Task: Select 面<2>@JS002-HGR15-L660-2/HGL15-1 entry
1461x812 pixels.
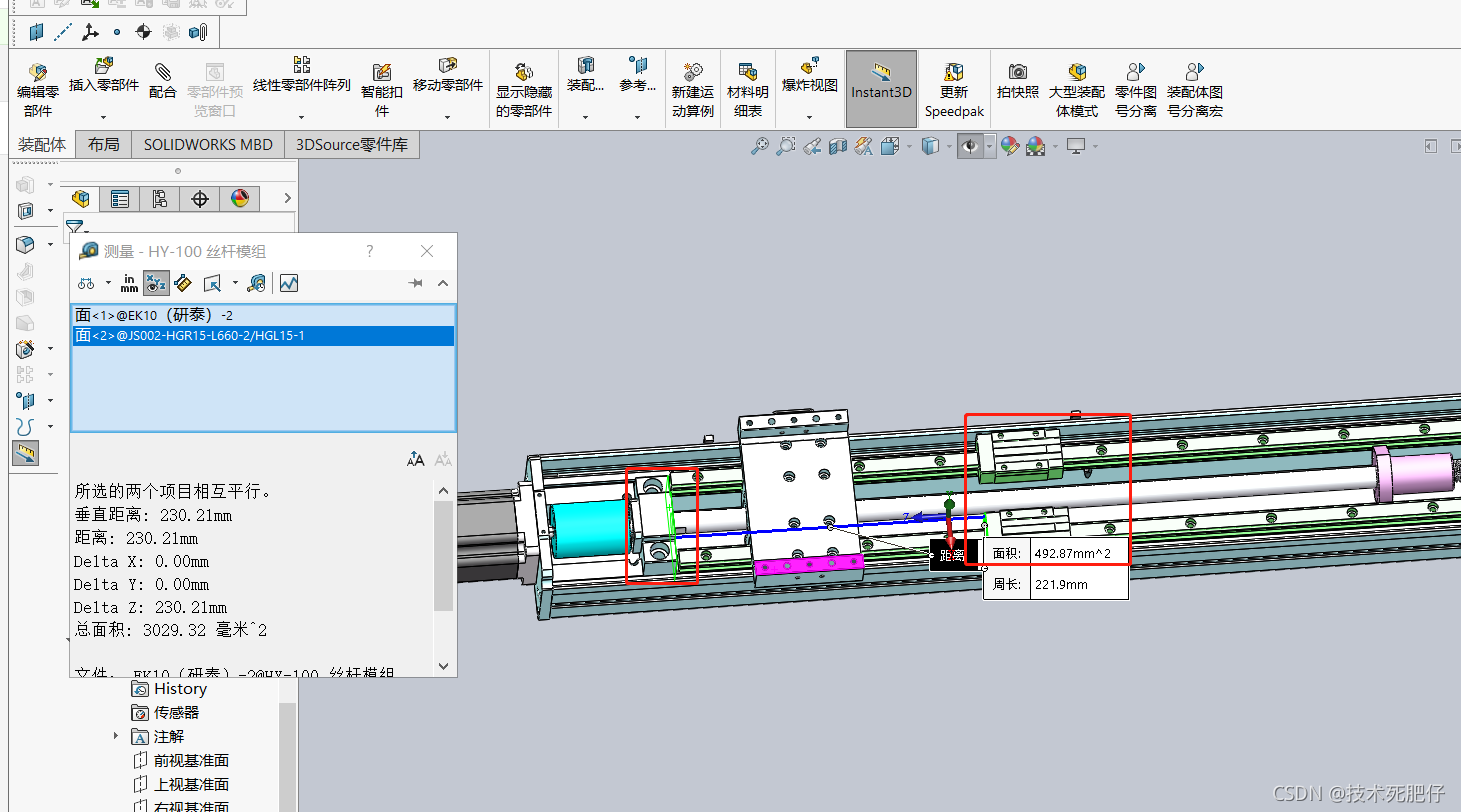Action: point(263,336)
